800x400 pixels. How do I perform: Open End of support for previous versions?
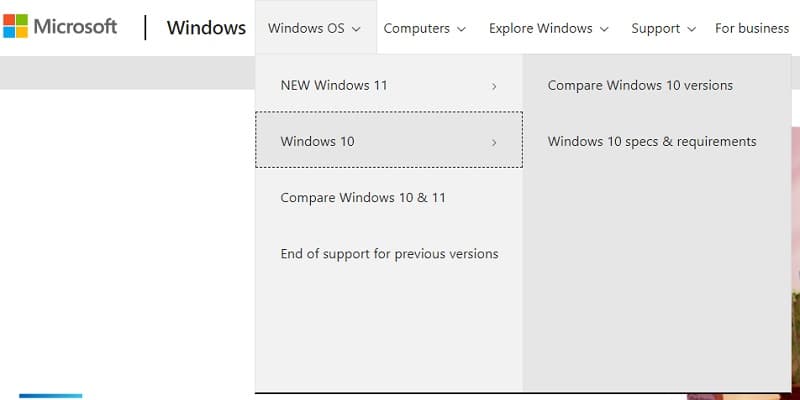[389, 254]
